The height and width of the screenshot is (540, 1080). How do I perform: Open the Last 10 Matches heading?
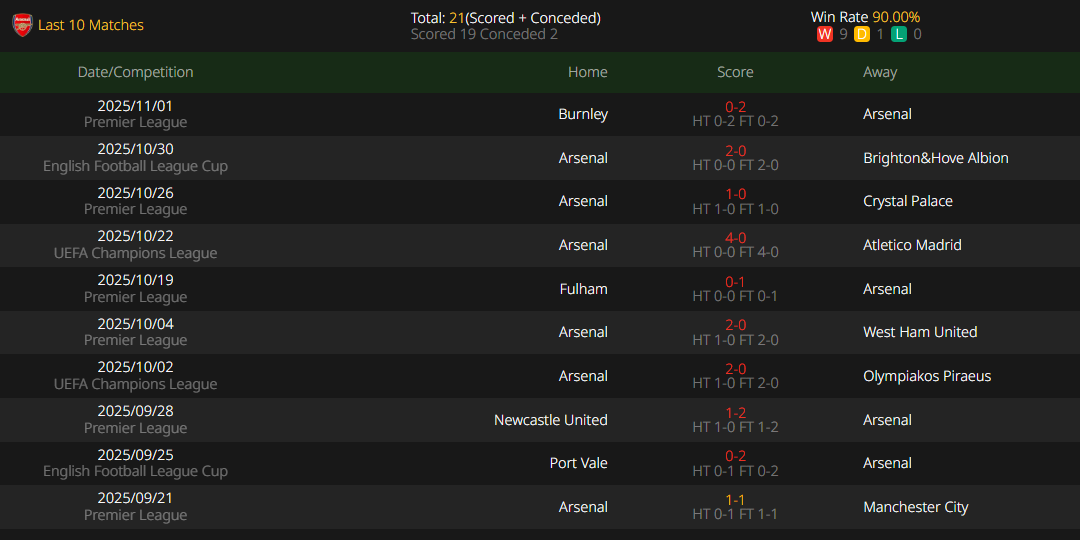click(x=91, y=25)
